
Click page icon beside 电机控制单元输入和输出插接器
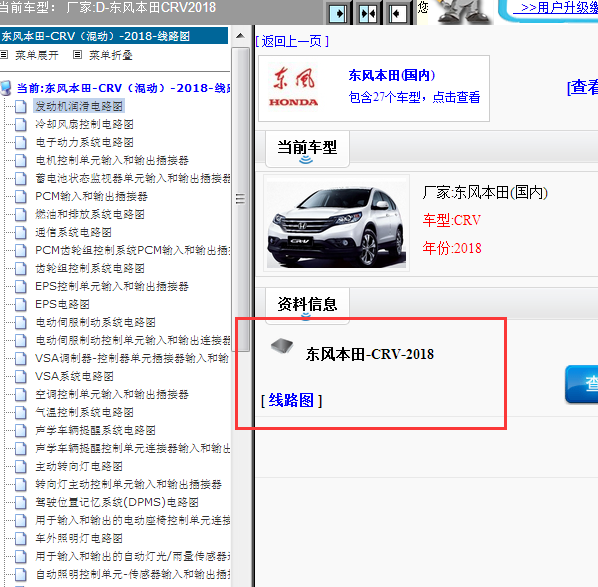tap(21, 160)
